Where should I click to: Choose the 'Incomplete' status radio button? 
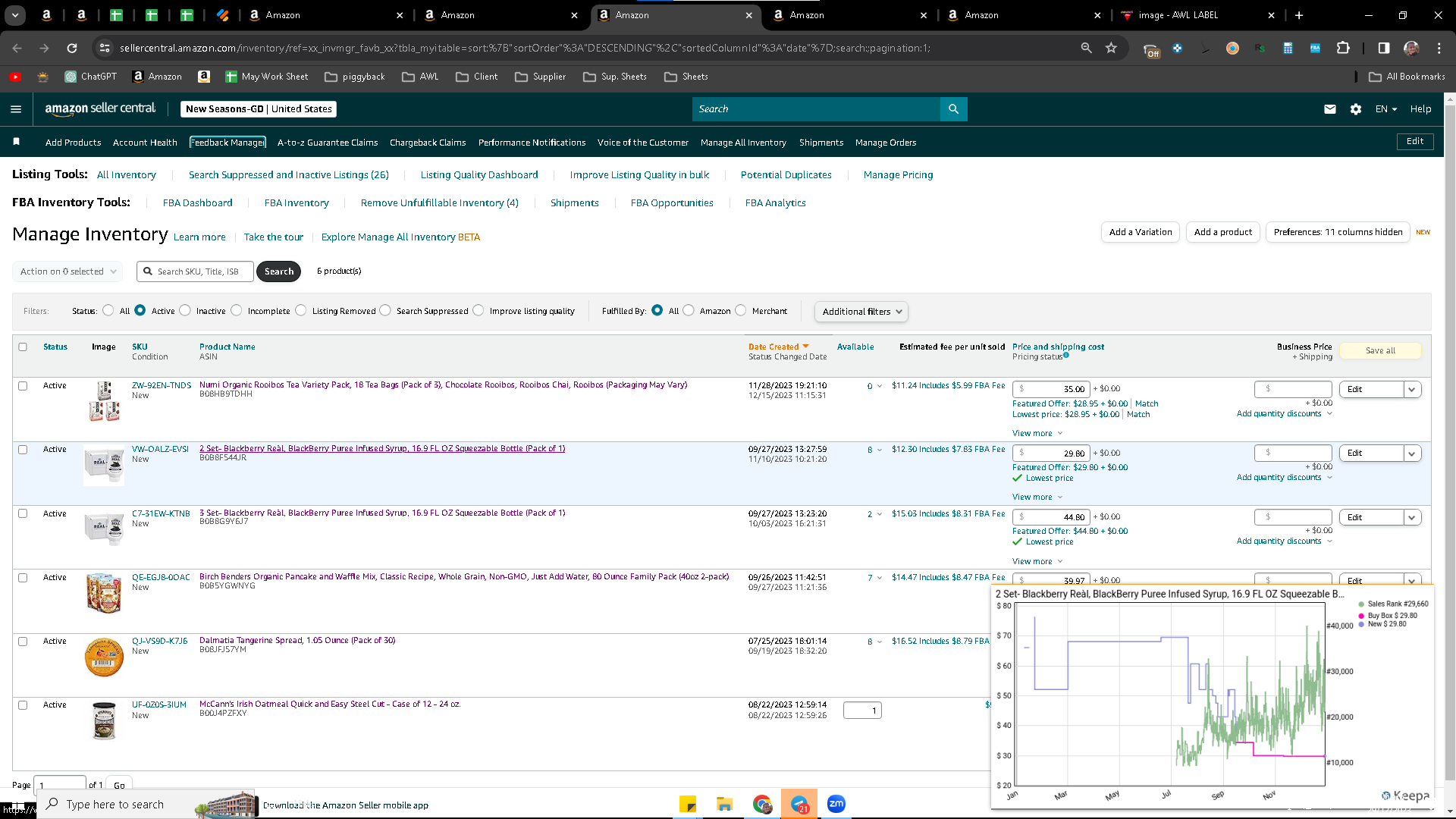237,310
